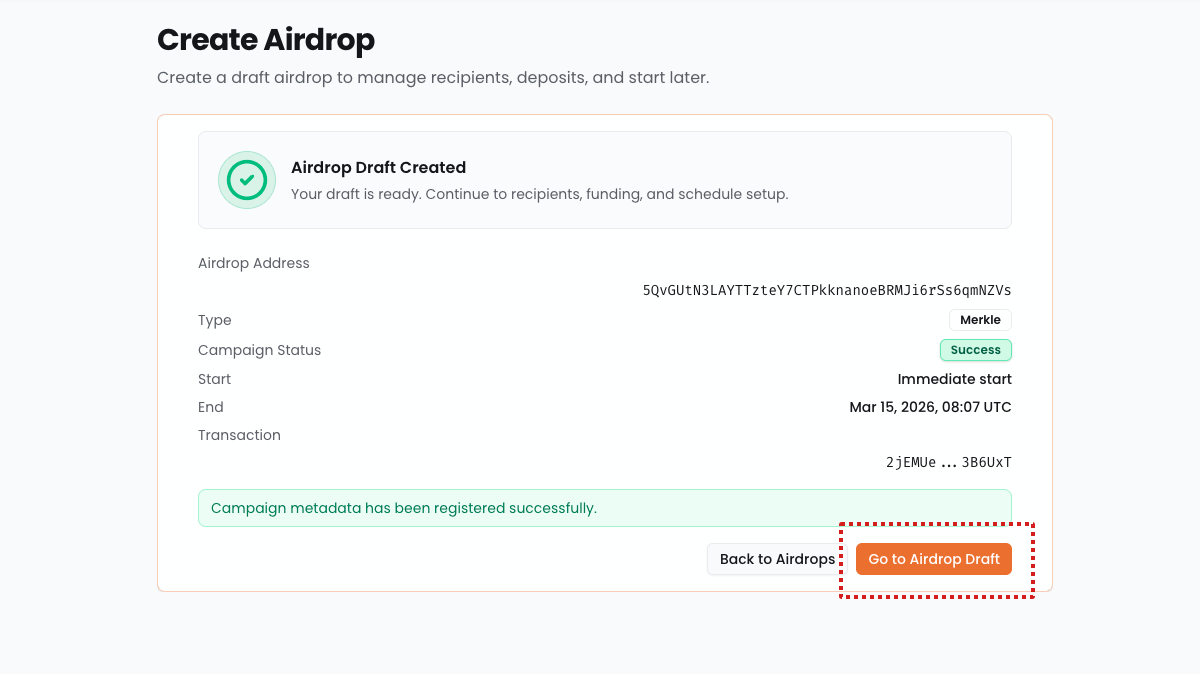Click the Airdrop Draft Created heading
This screenshot has width=1200, height=674.
point(378,167)
